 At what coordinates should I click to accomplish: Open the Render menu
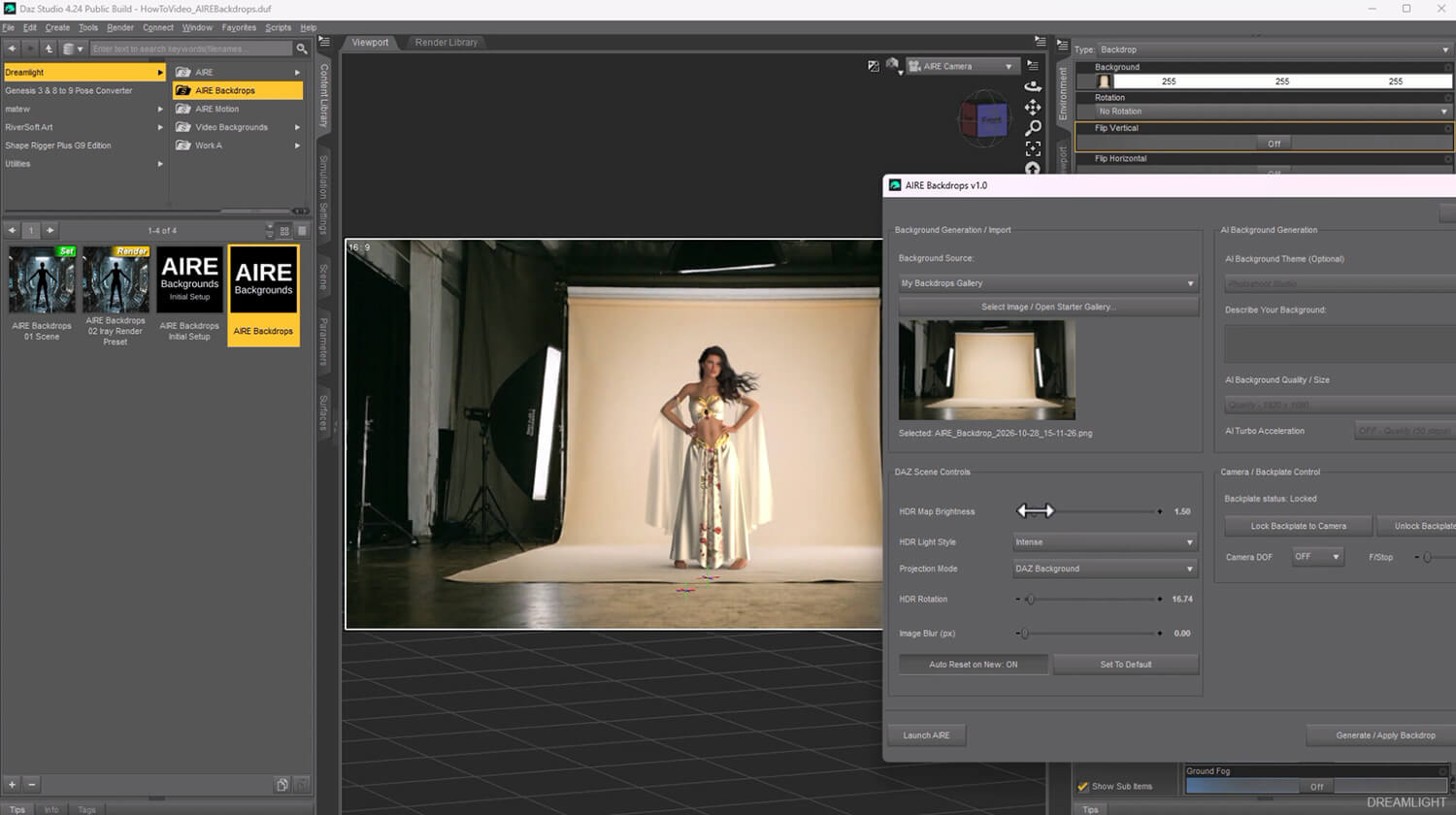click(x=120, y=27)
